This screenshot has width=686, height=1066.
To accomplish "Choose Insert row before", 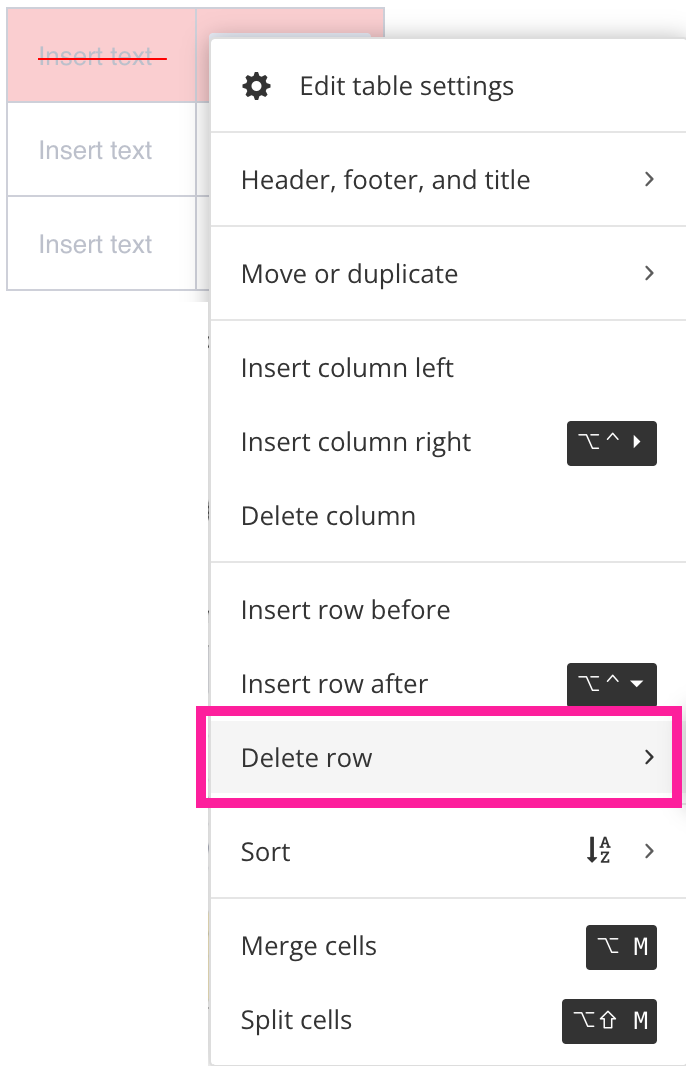I will (x=345, y=610).
